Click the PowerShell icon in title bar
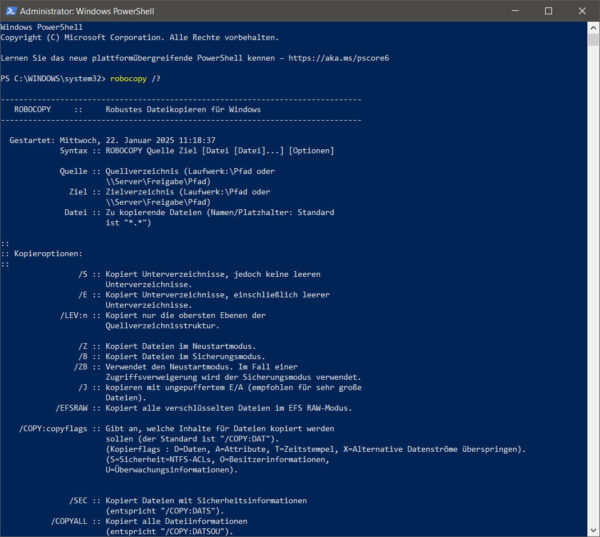 [11, 11]
